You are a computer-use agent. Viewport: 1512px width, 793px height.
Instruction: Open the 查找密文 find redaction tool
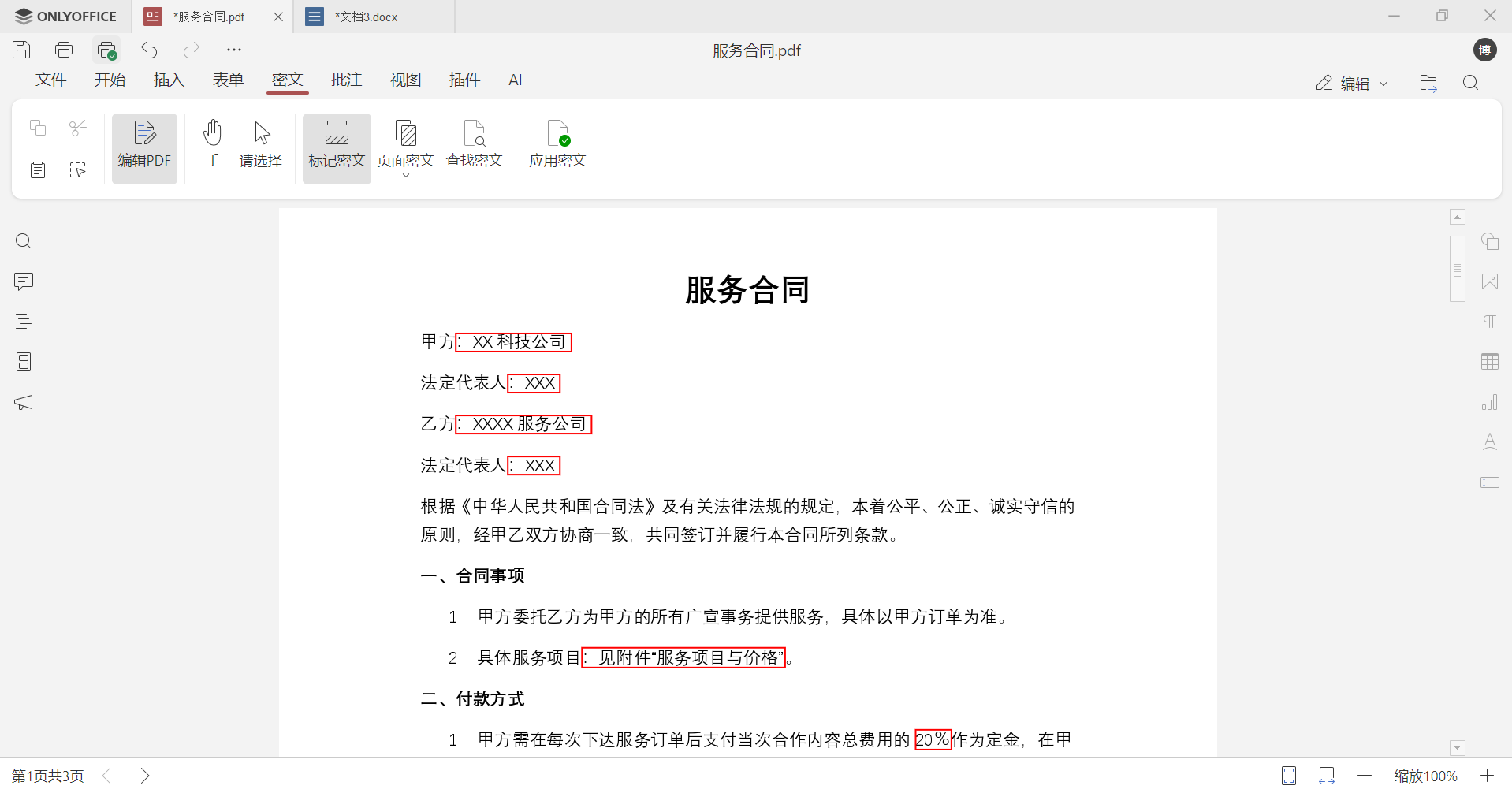point(475,147)
